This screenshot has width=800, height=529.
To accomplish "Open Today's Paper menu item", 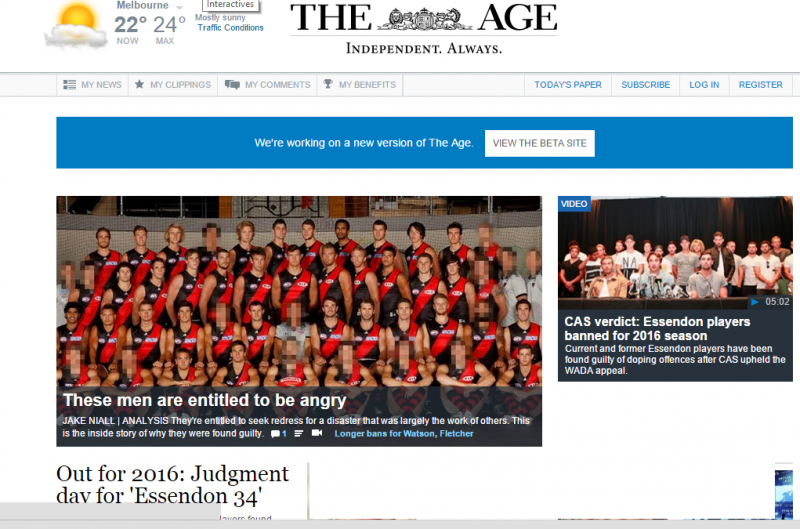I will [568, 85].
